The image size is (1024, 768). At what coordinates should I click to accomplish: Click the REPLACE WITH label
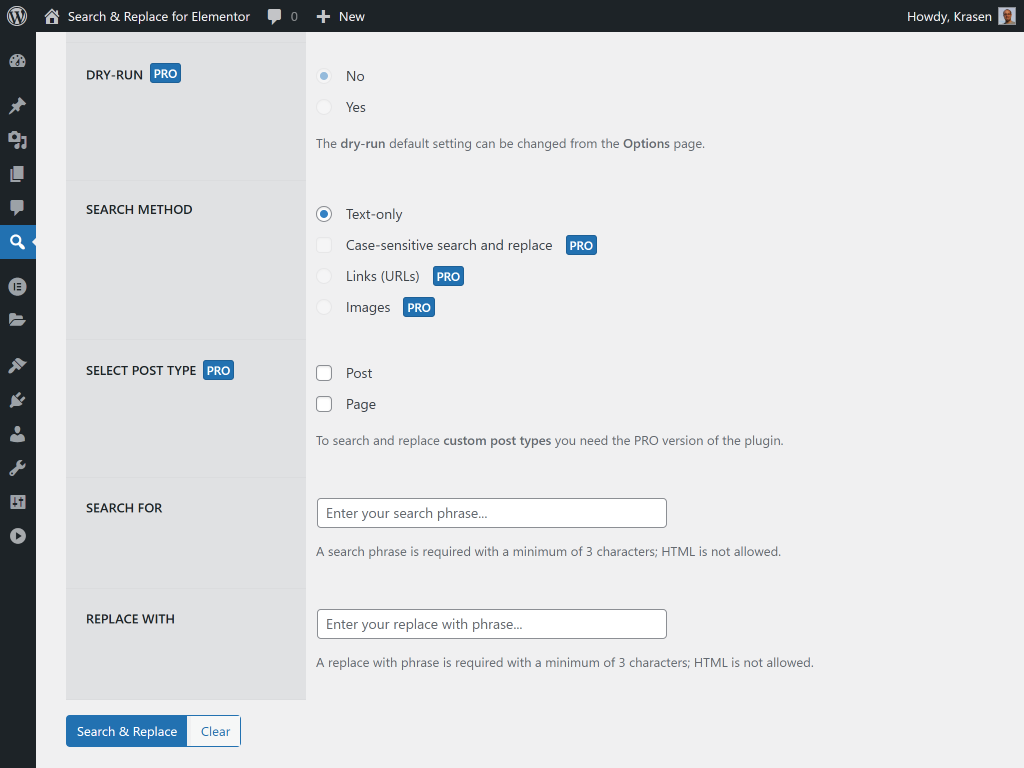pos(131,619)
